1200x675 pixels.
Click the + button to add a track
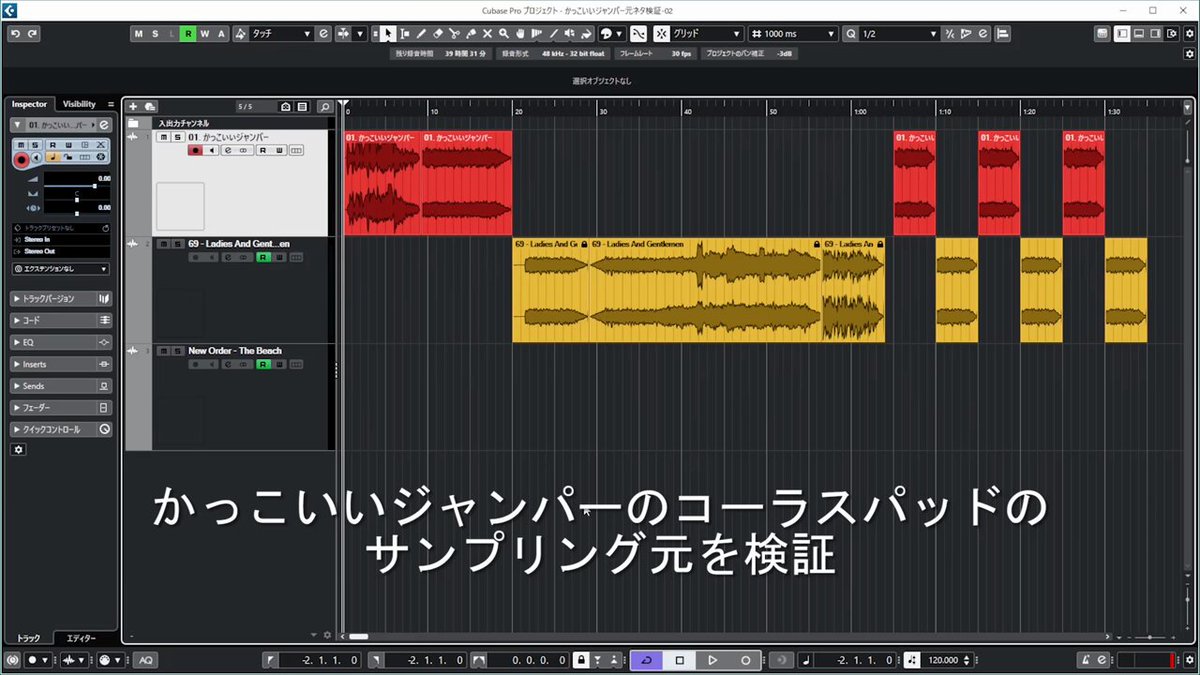(x=133, y=106)
